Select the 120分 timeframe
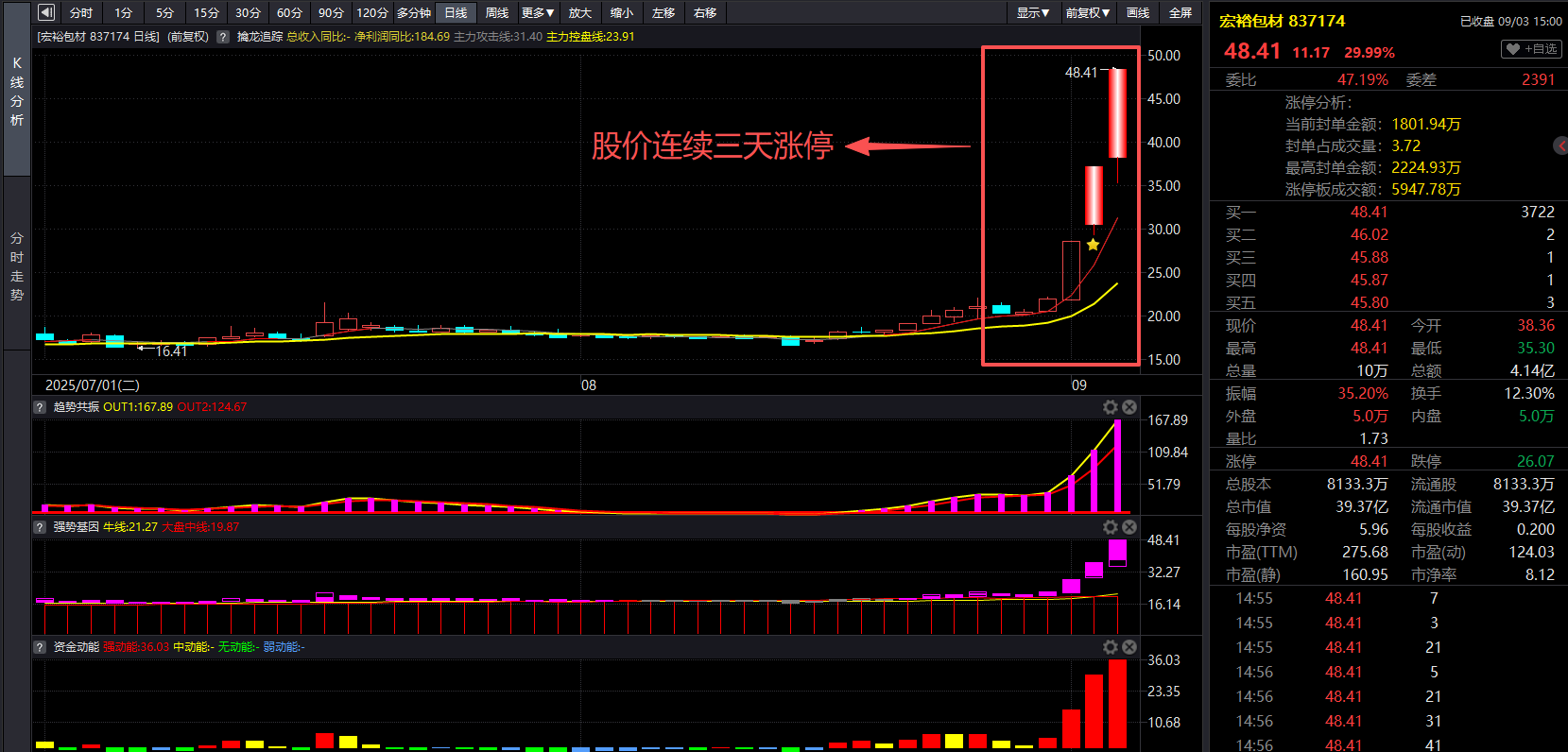1568x752 pixels. (373, 12)
